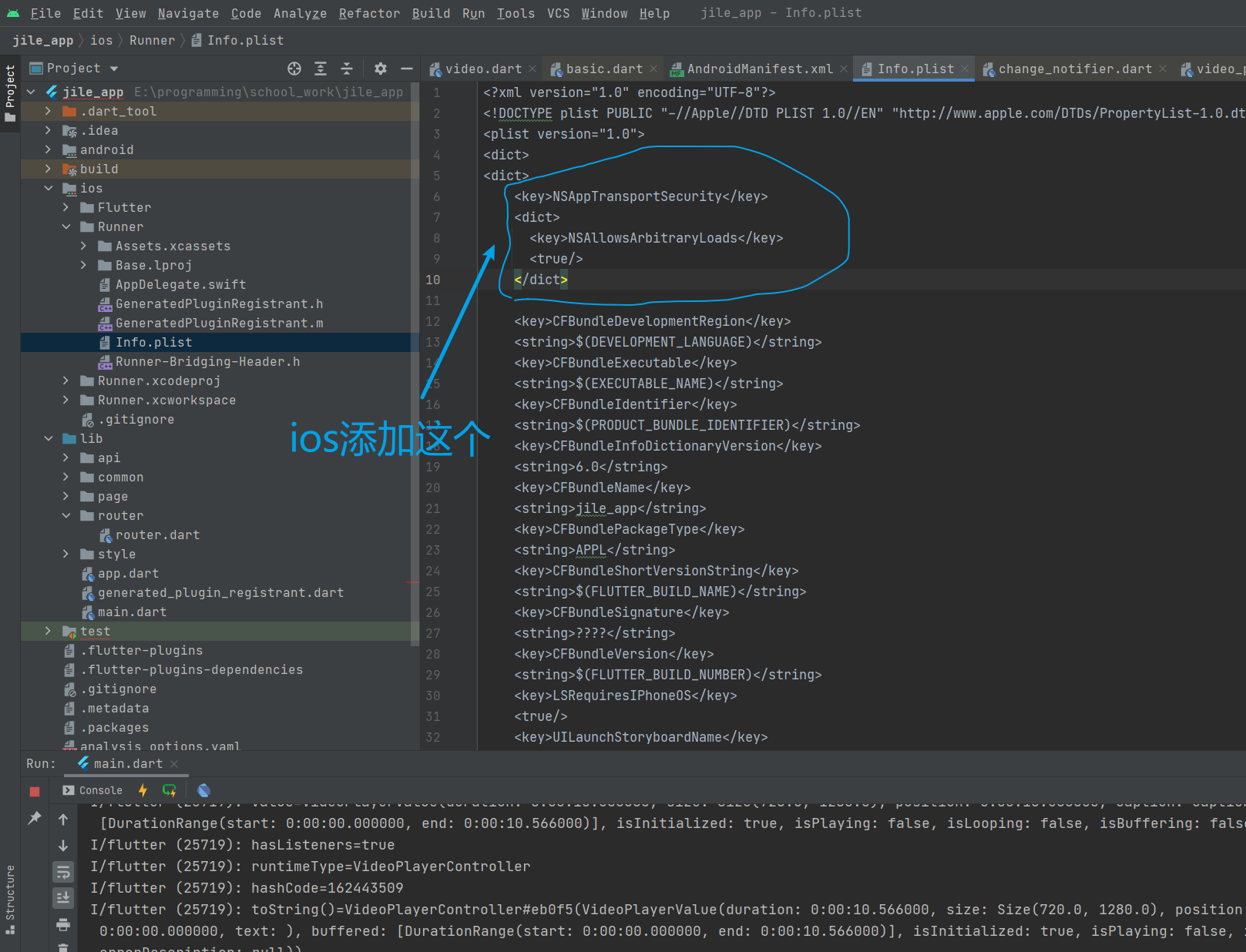Open the Tools menu
1246x952 pixels.
[516, 13]
